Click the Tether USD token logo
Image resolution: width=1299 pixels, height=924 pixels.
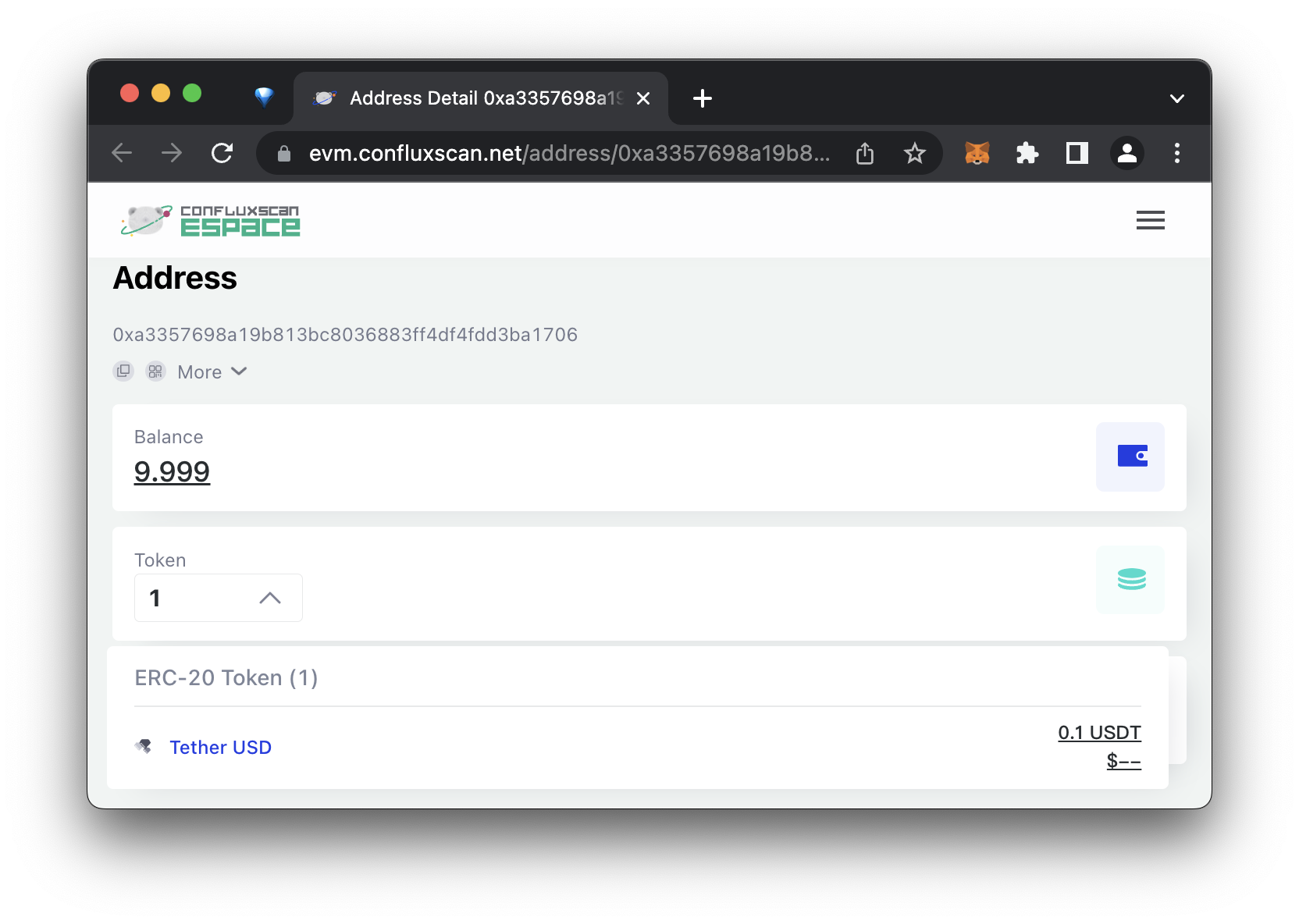point(144,747)
